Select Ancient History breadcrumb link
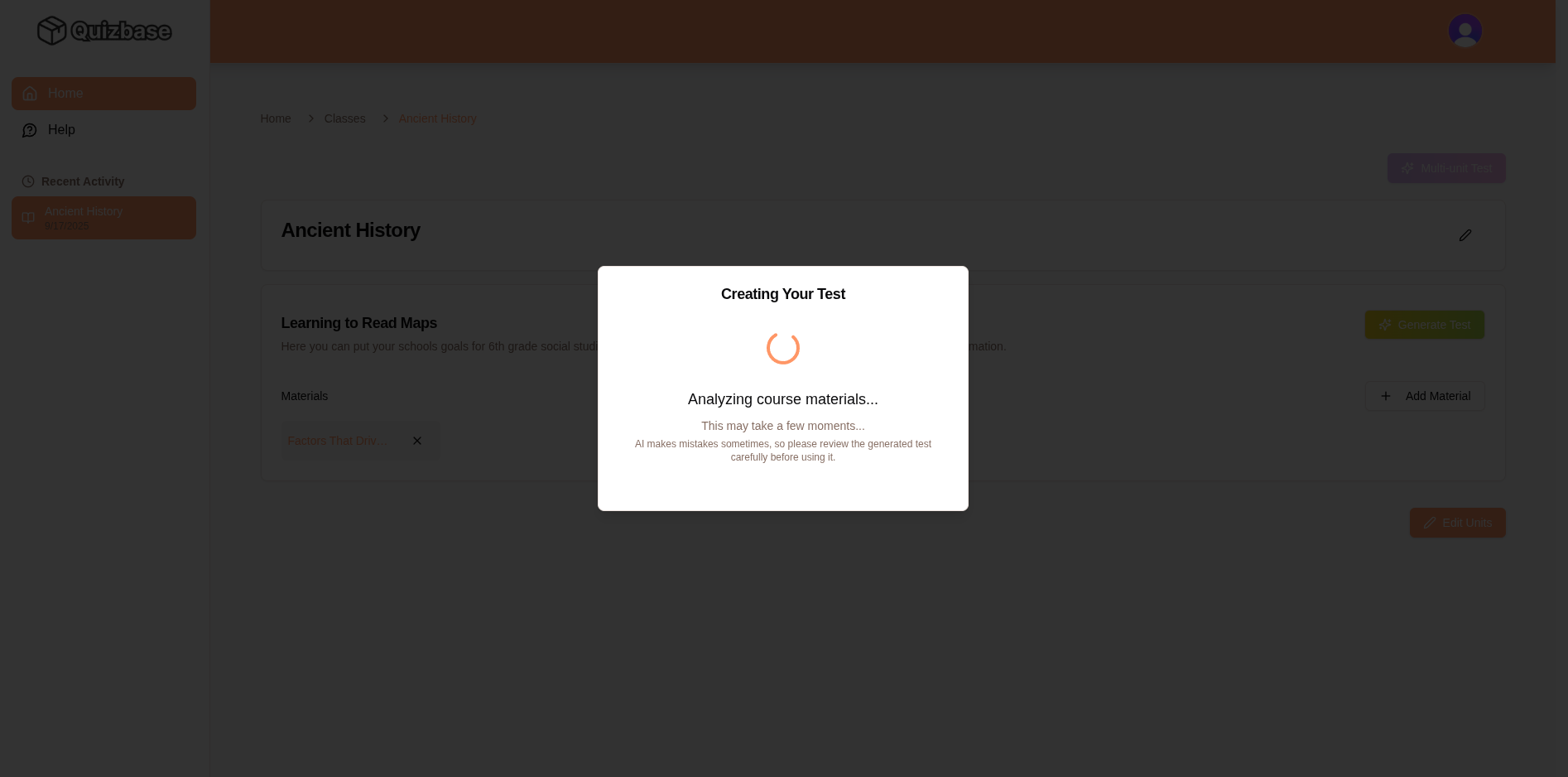The width and height of the screenshot is (1568, 777). (437, 118)
